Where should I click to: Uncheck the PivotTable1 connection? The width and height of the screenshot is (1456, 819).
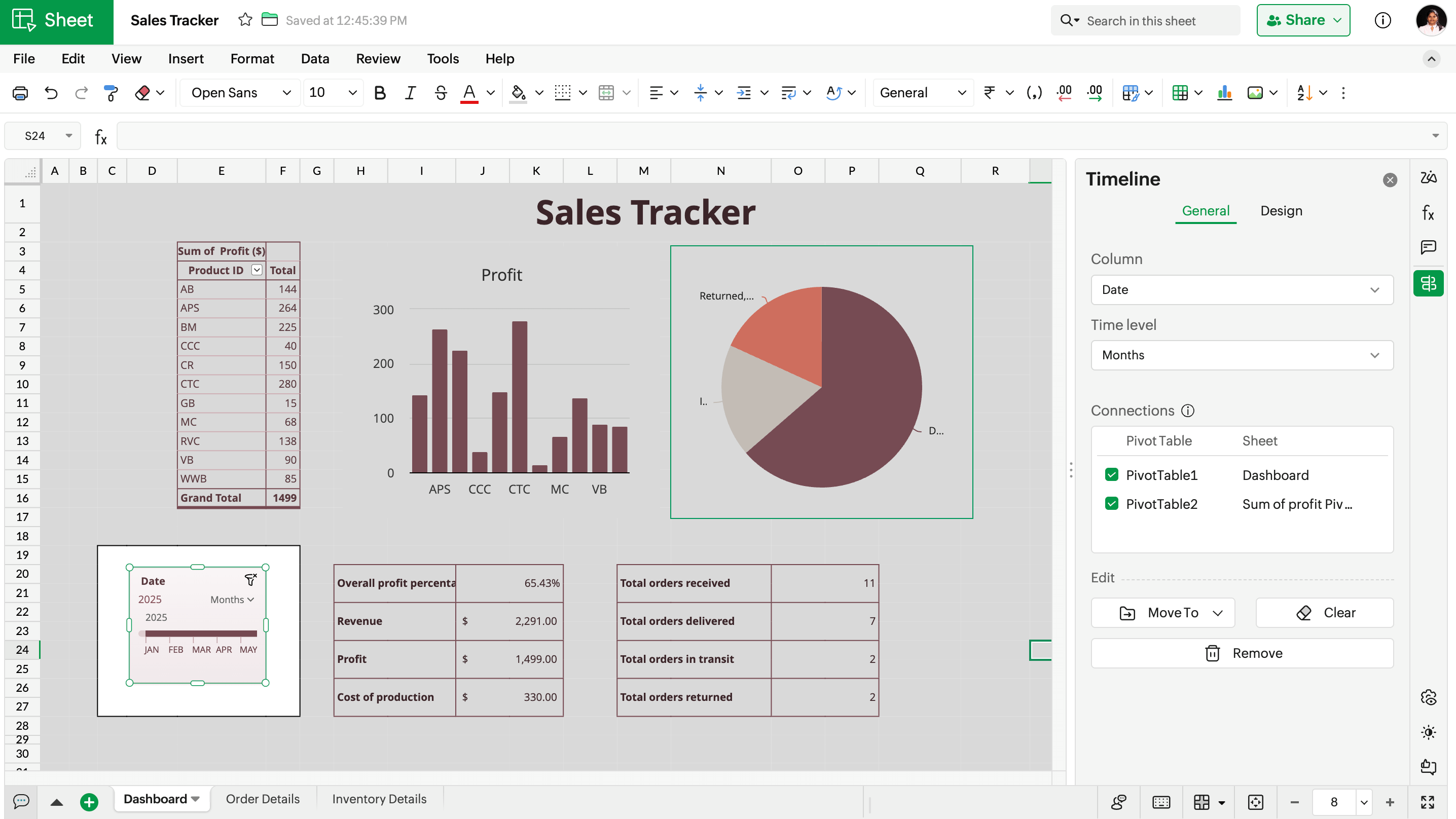pos(1111,475)
